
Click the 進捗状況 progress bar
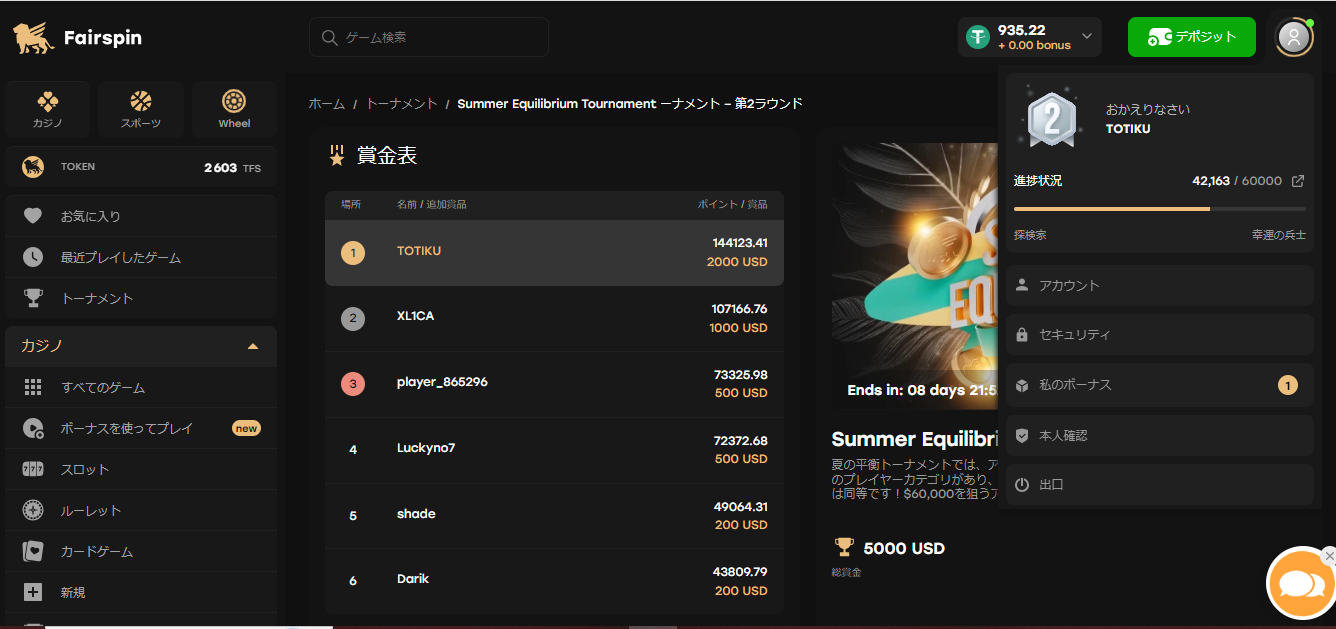[1159, 209]
